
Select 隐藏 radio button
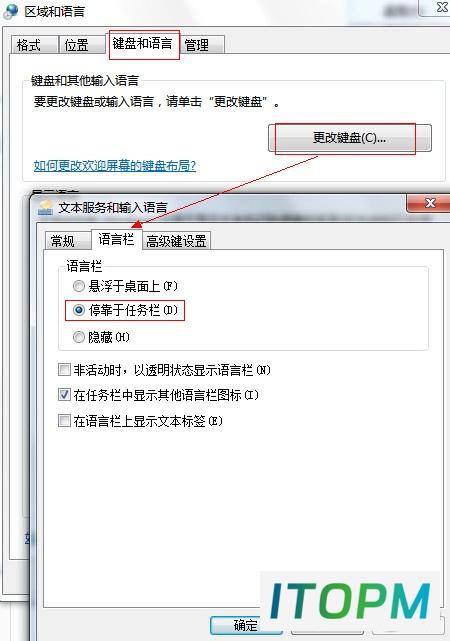pyautogui.click(x=78, y=337)
